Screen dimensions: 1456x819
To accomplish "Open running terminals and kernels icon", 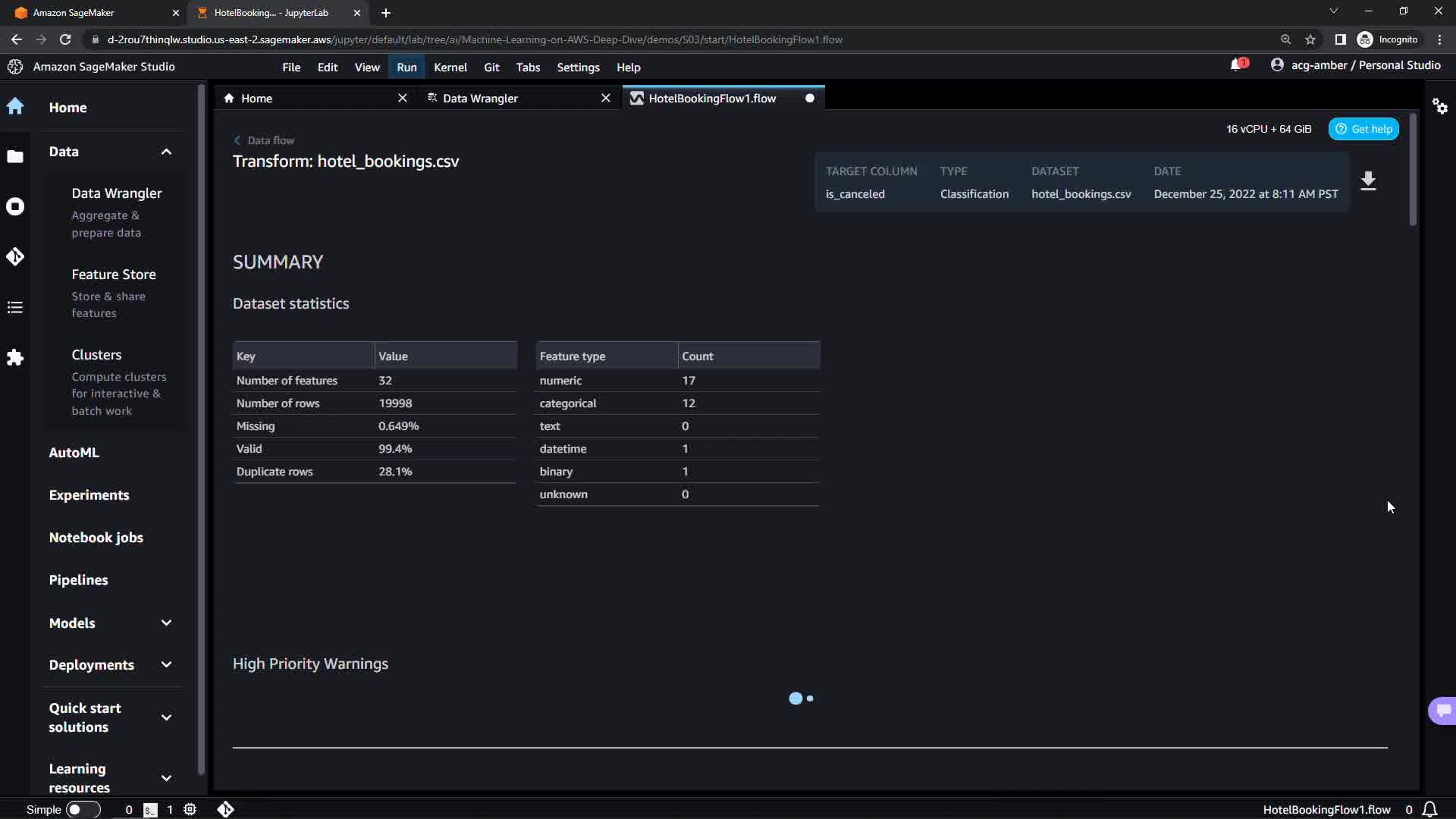I will pos(15,206).
